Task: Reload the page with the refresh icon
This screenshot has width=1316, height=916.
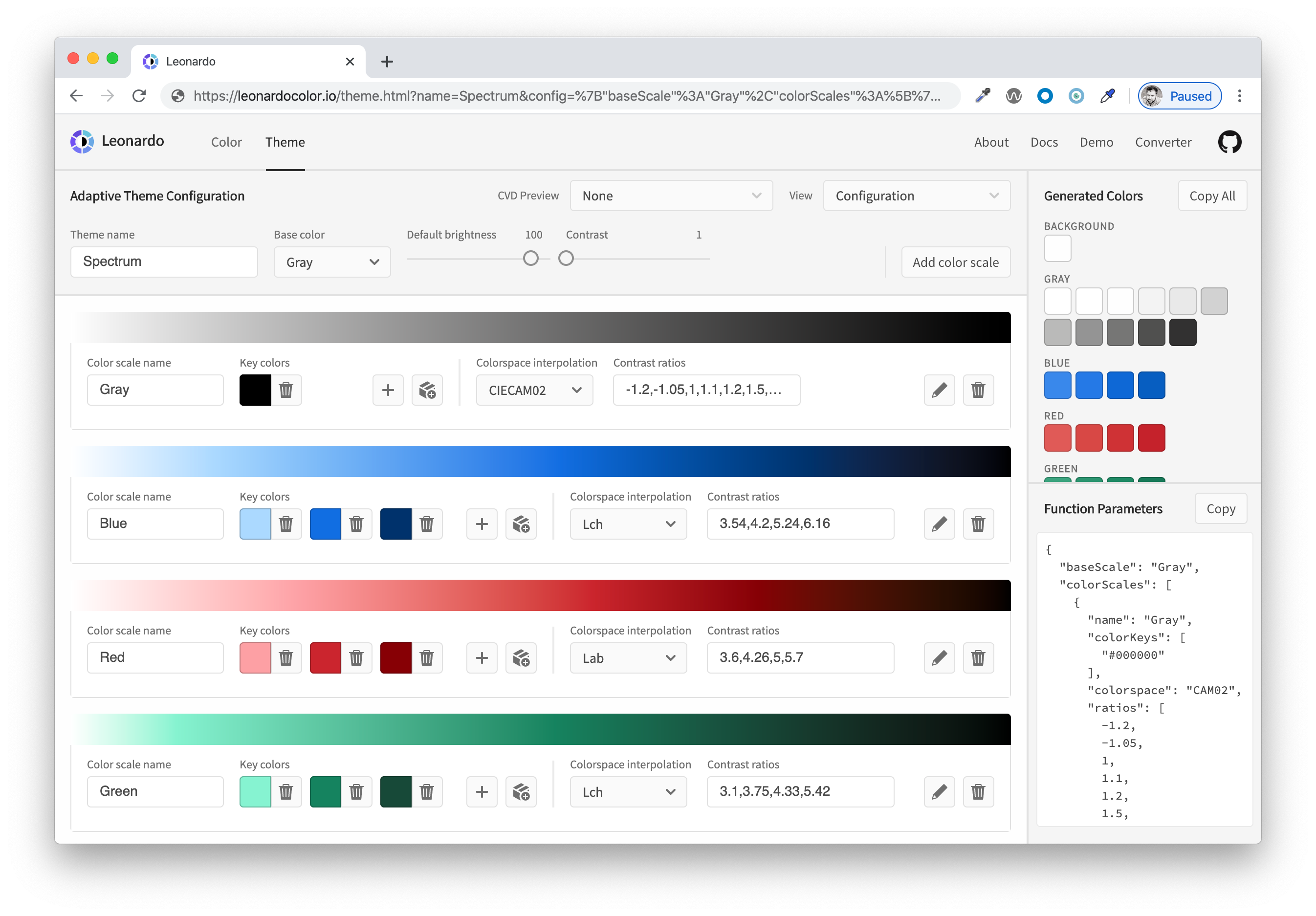Action: click(139, 96)
